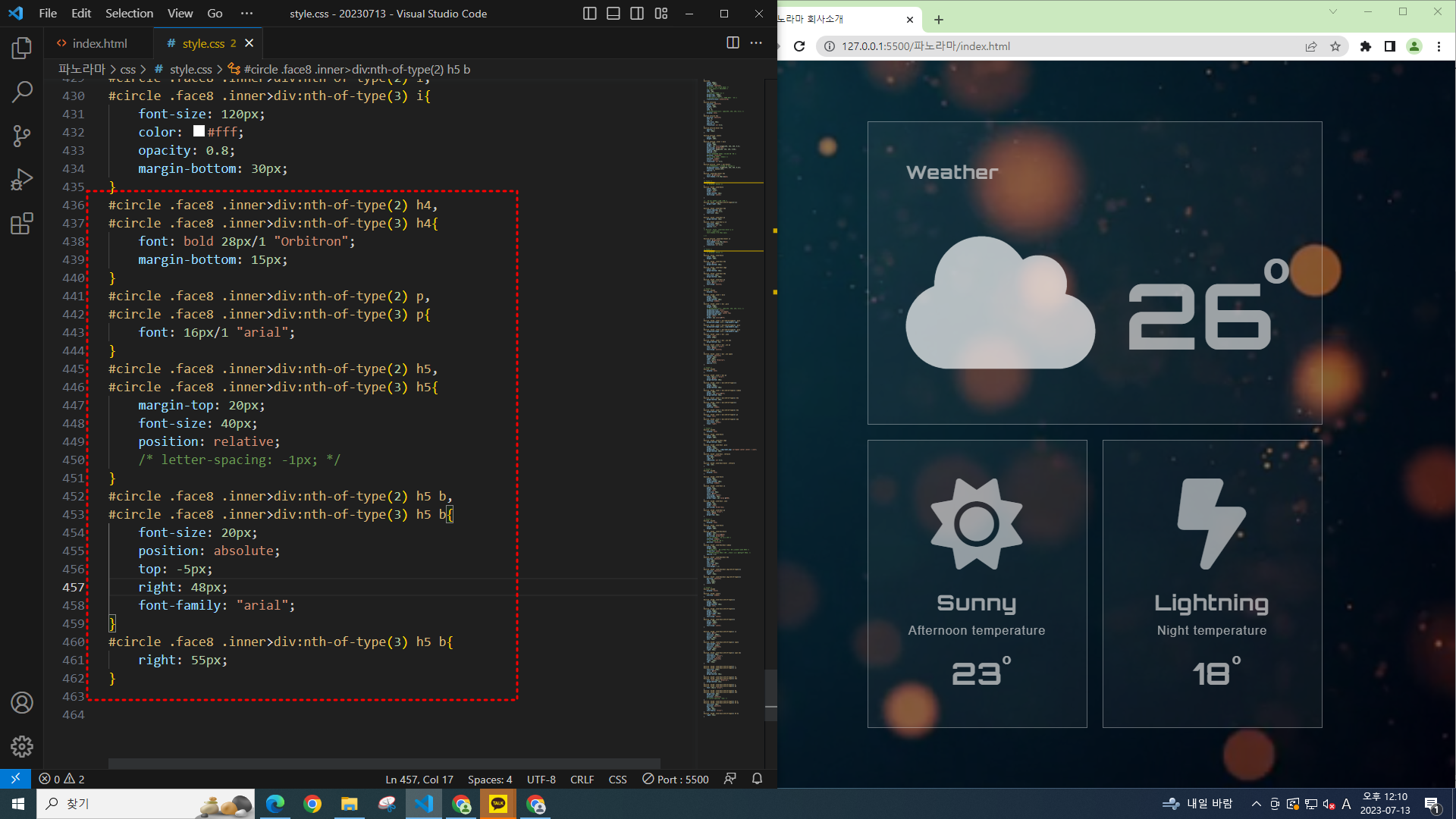
Task: Open the Spaces: 4 indentation selector
Action: pos(489,780)
